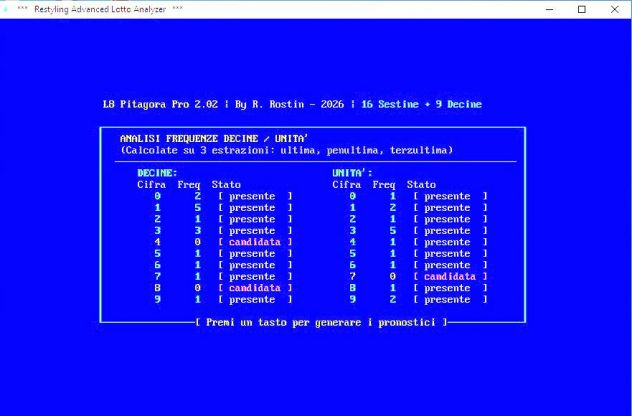Click the app icon in title bar
632x416 pixels.
pyautogui.click(x=5, y=9)
